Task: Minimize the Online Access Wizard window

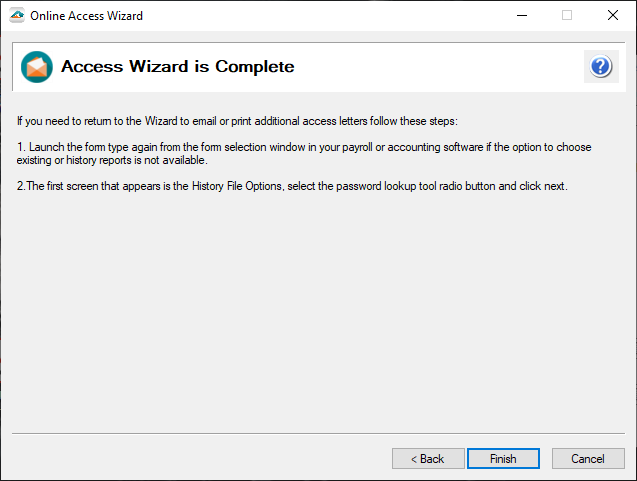Action: [520, 15]
